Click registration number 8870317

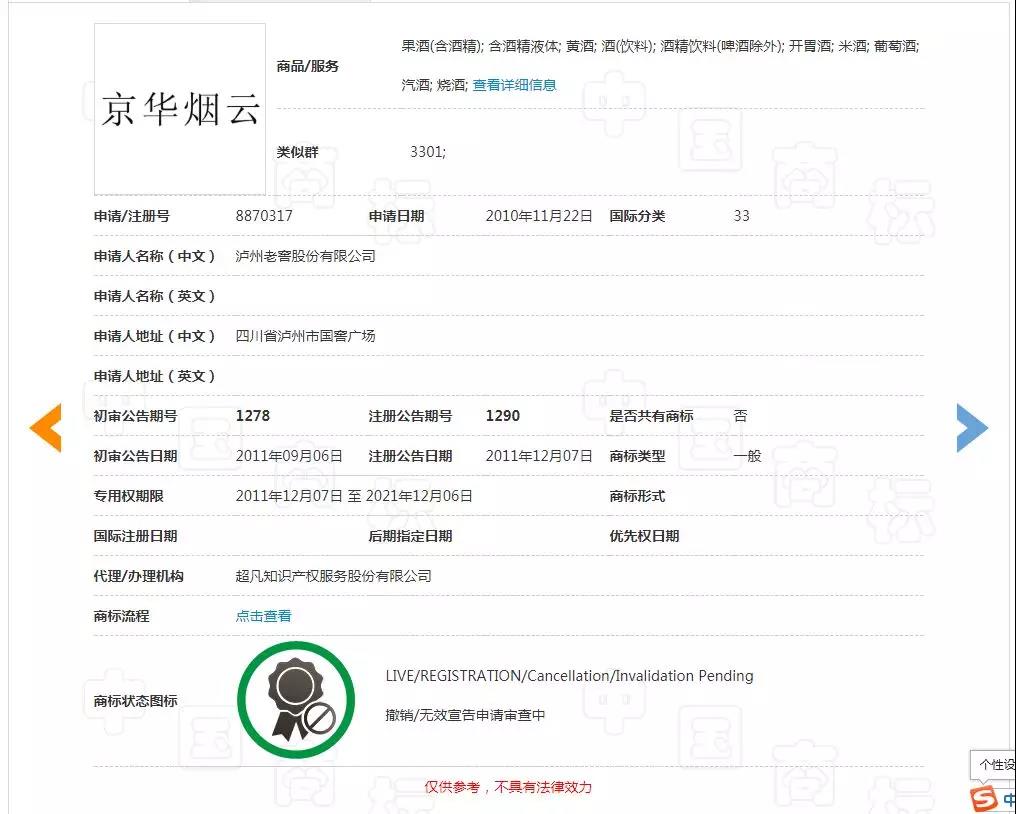264,216
